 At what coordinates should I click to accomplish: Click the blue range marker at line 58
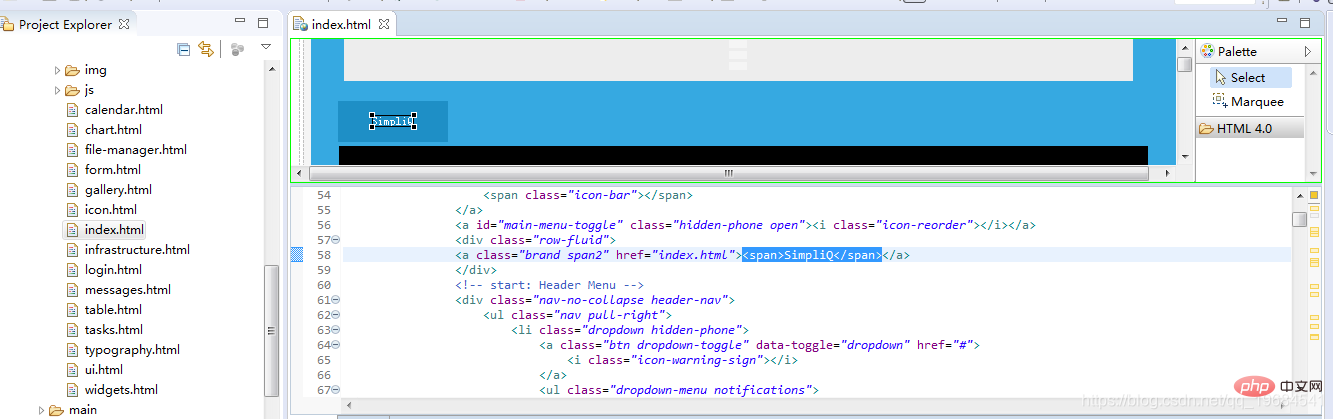(x=297, y=255)
